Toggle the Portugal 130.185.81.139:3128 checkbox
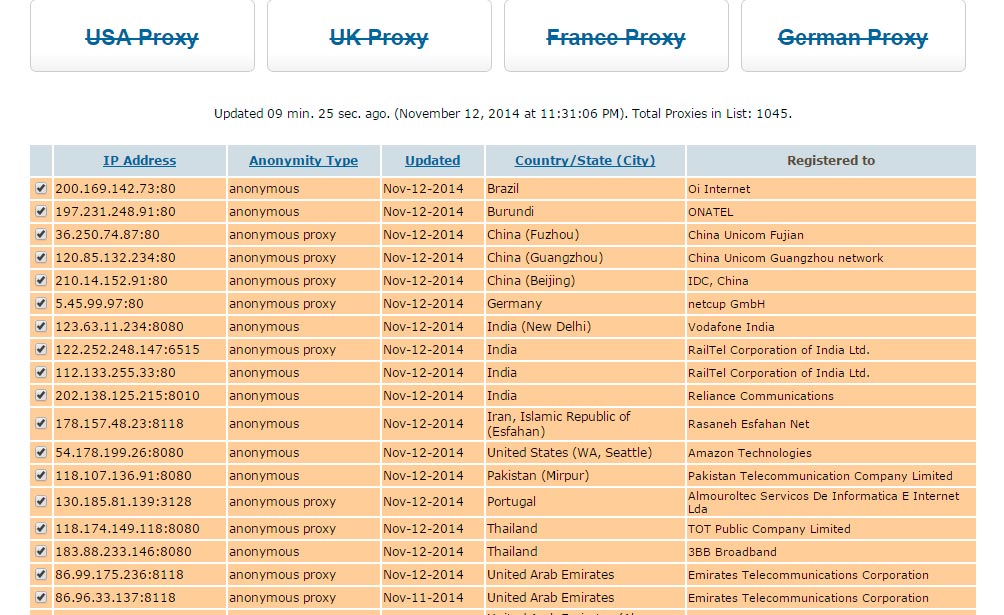1004x615 pixels. point(41,502)
